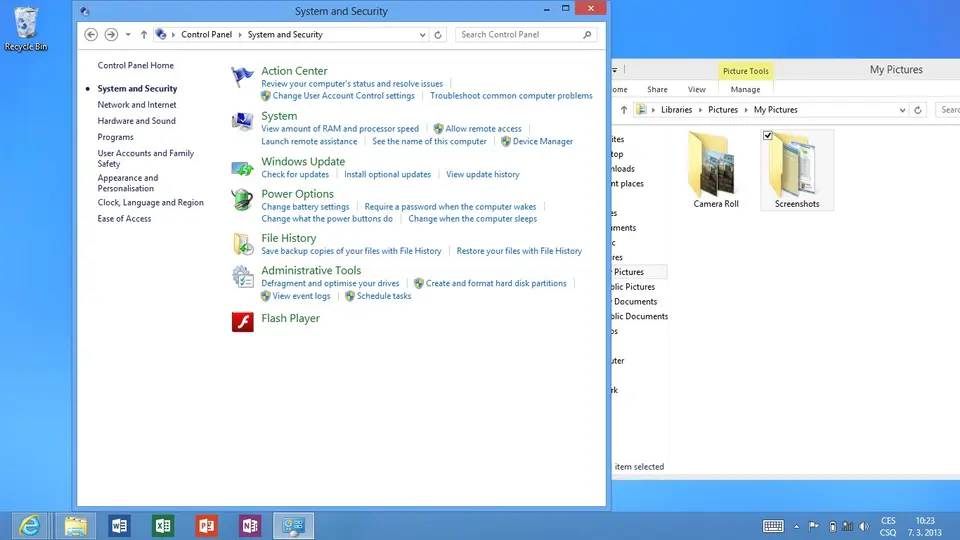Expand the Control Panel address bar dropdown
The image size is (960, 540).
click(x=422, y=35)
